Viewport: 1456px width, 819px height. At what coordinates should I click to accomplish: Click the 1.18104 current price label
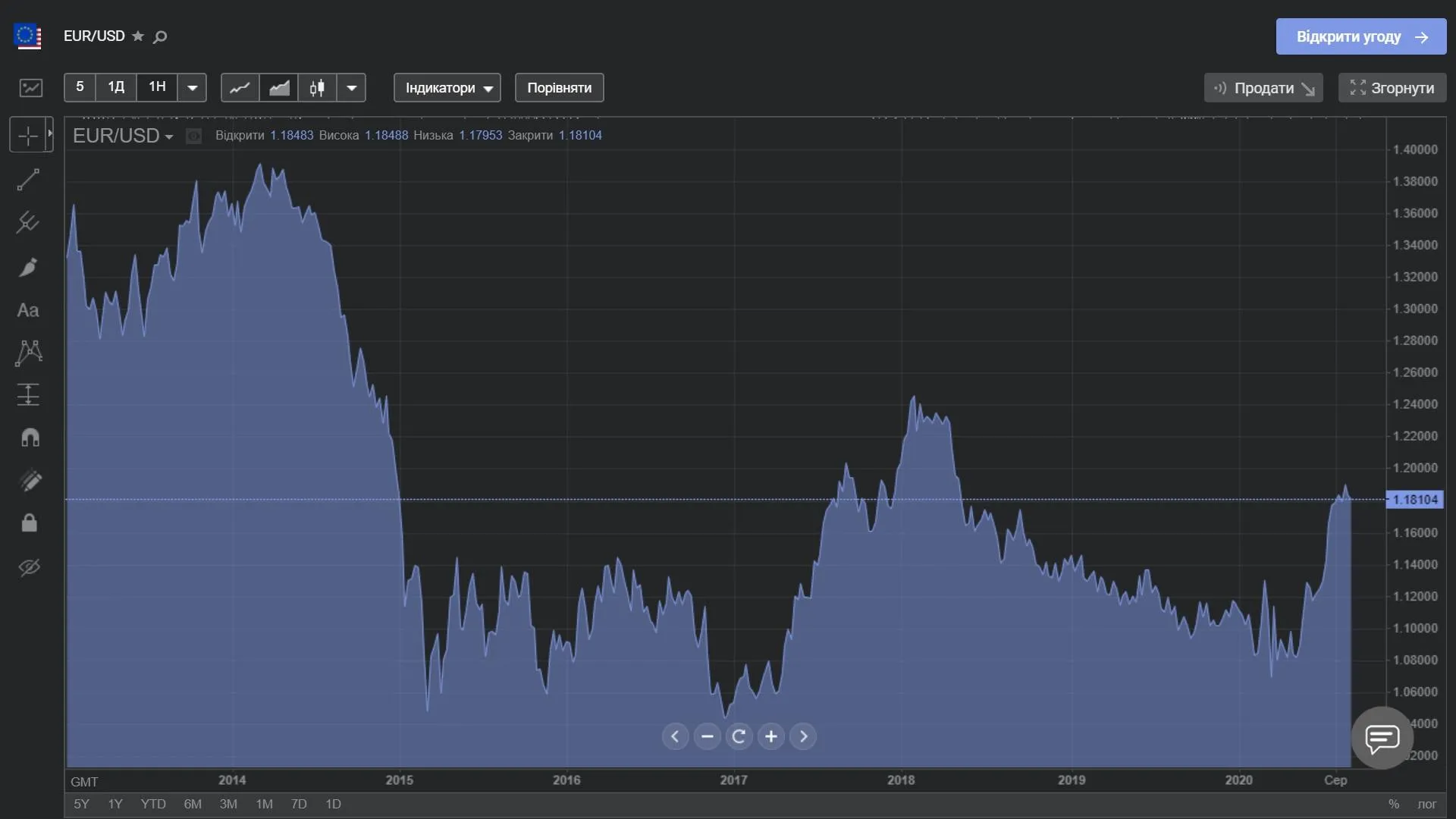click(x=1415, y=500)
